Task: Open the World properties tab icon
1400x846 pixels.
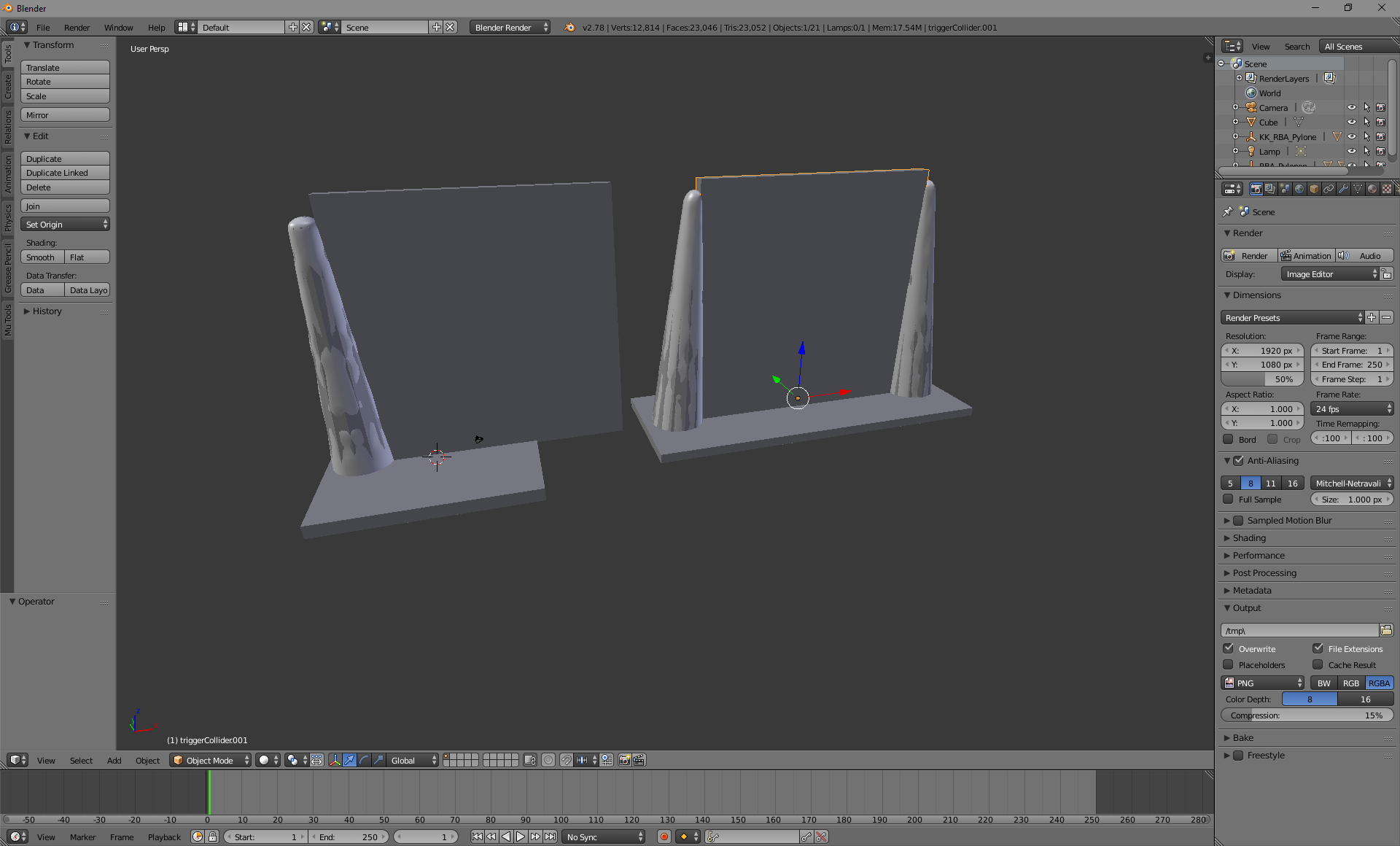Action: 1299,189
